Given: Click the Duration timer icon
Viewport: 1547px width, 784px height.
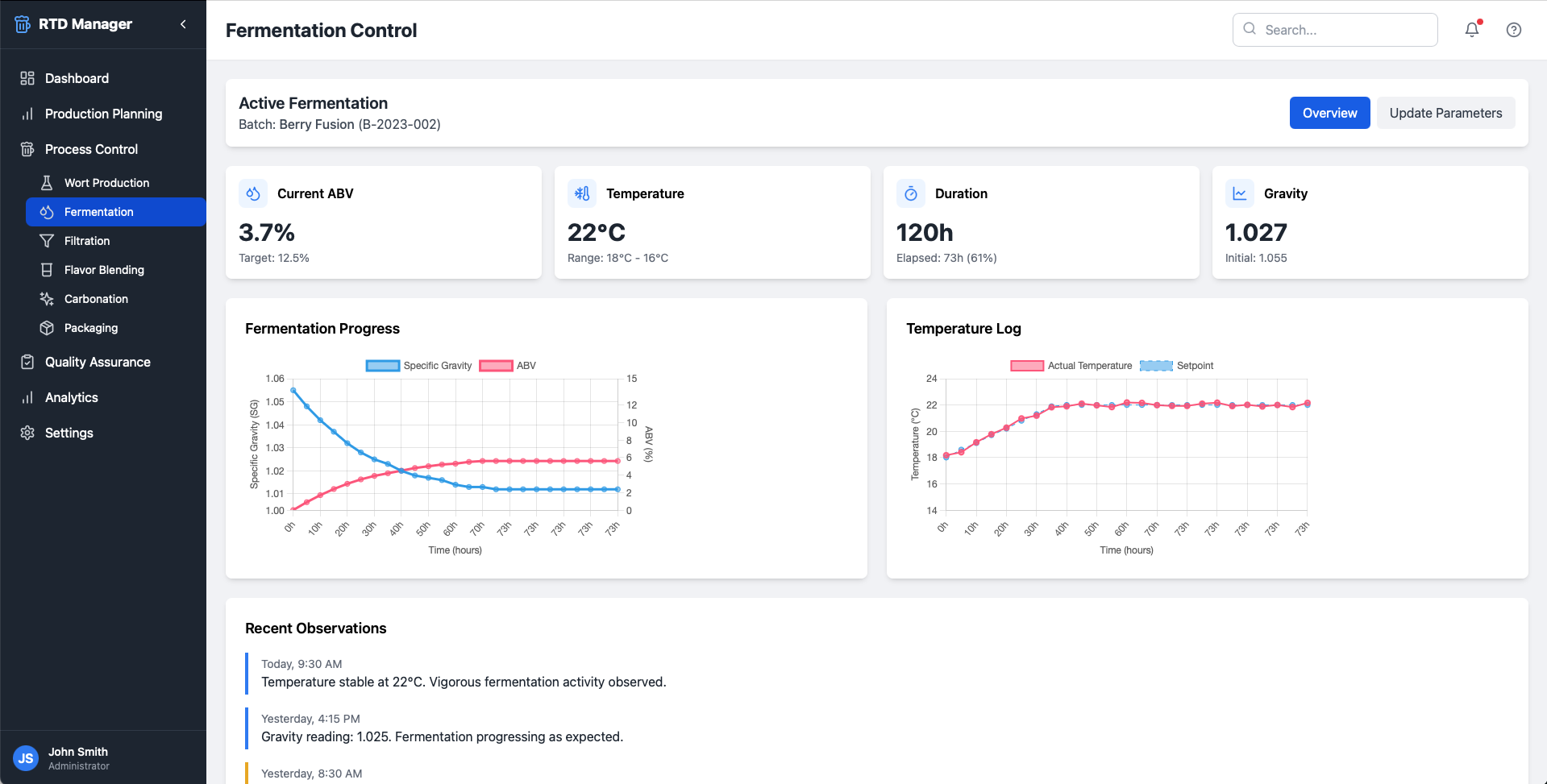Looking at the screenshot, I should (x=911, y=193).
